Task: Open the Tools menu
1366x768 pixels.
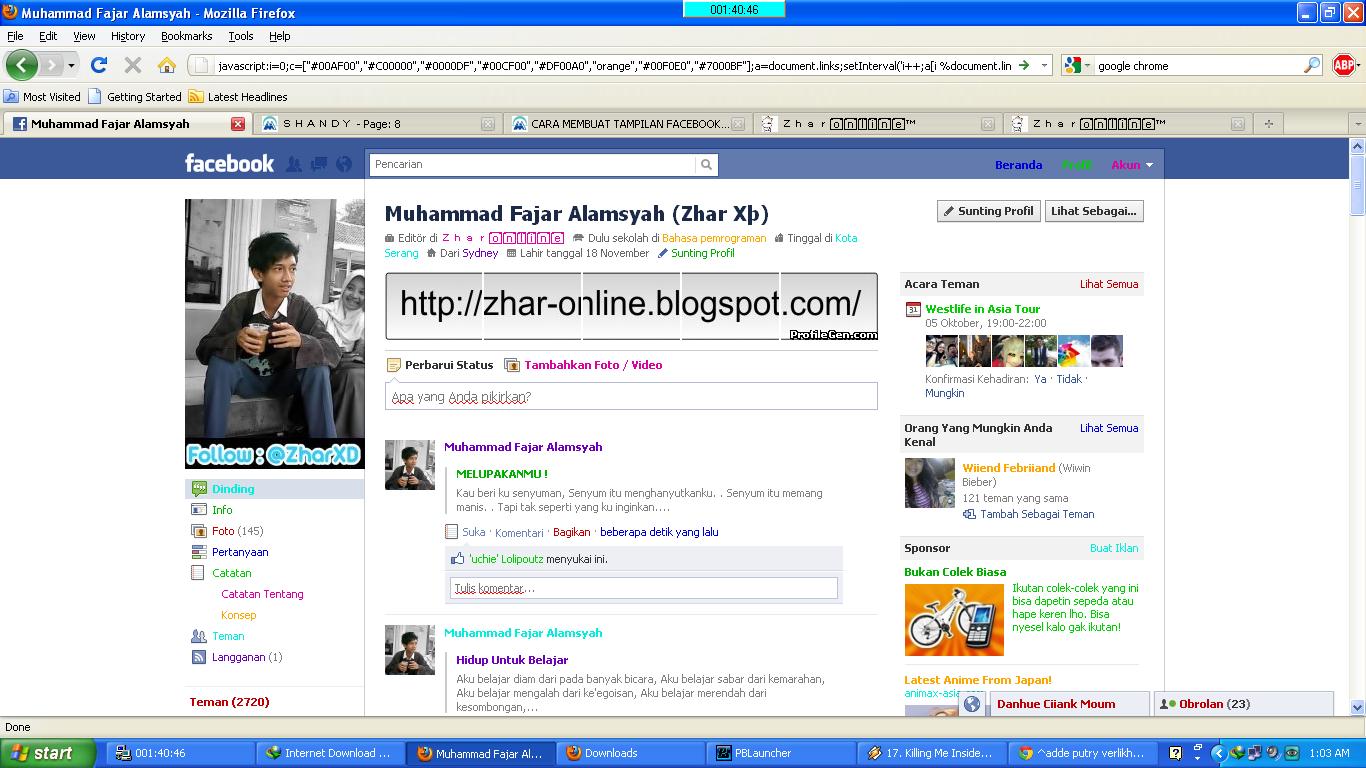Action: 241,36
